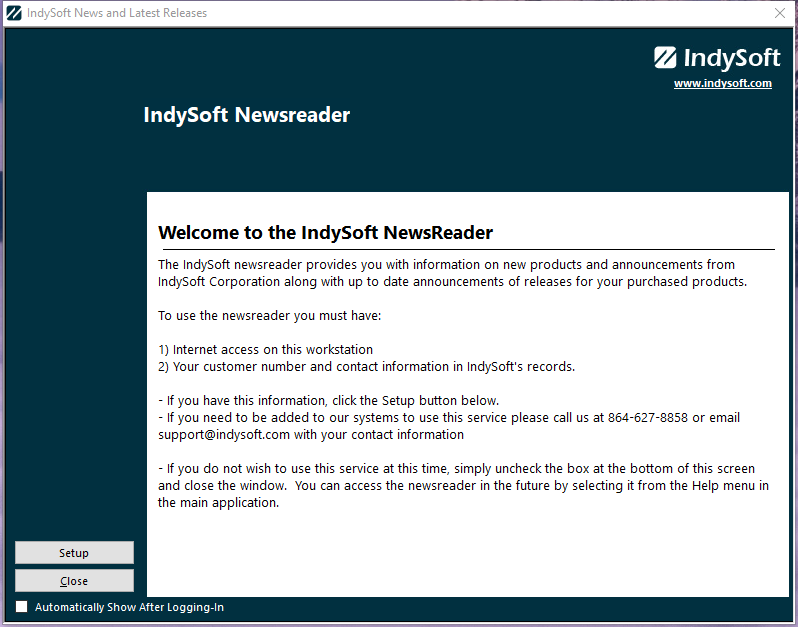Click the Welcome to the IndySoft NewsReader heading
The width and height of the screenshot is (798, 627).
click(x=325, y=233)
